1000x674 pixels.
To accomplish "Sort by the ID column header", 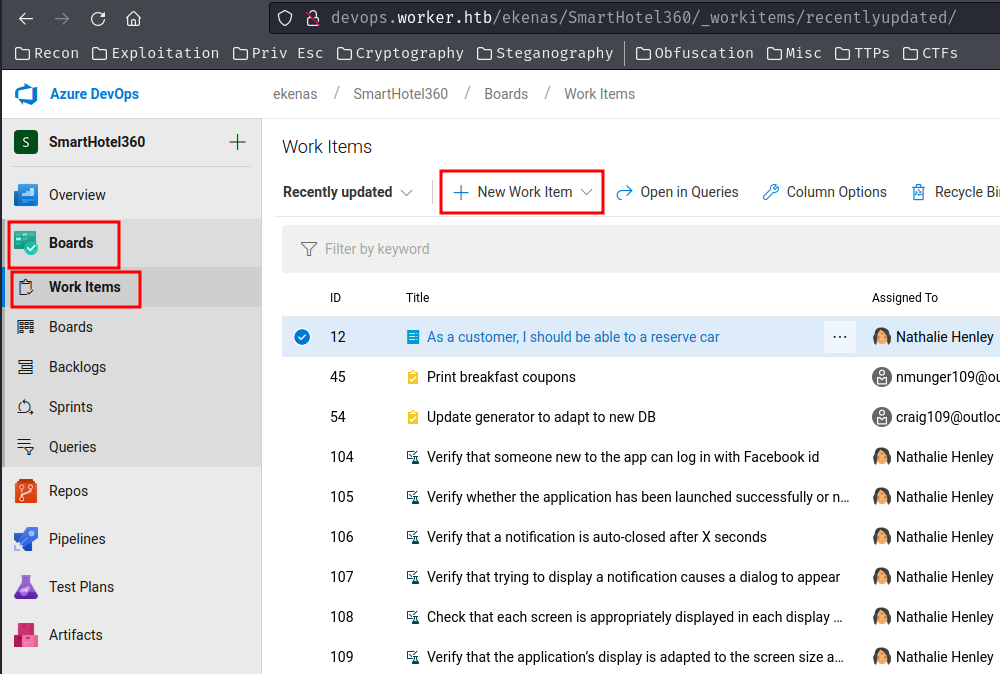I will (x=335, y=298).
